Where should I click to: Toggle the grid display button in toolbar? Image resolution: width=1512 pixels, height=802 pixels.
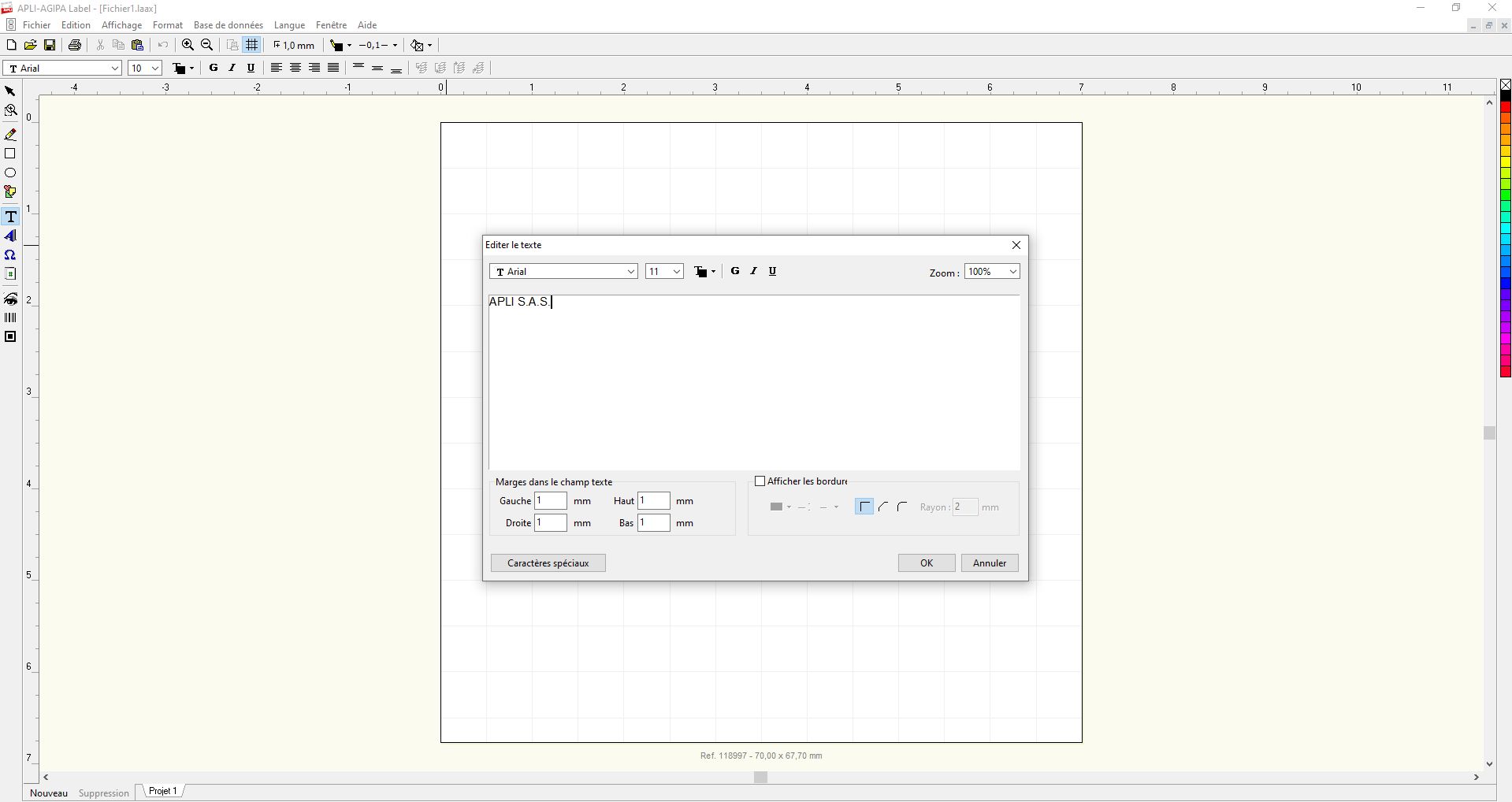(252, 46)
